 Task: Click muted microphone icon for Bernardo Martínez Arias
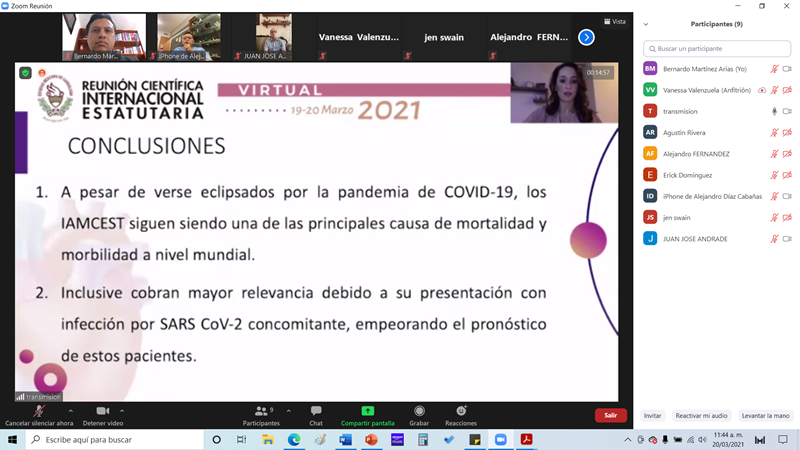pos(774,68)
